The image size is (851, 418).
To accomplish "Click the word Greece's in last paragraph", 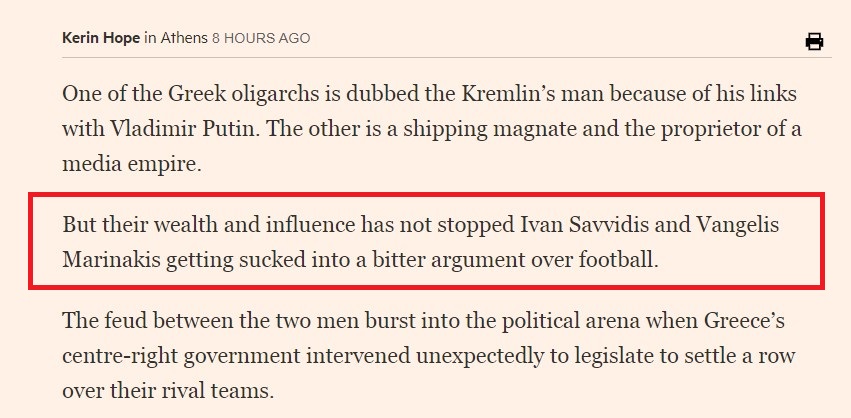I will 745,321.
